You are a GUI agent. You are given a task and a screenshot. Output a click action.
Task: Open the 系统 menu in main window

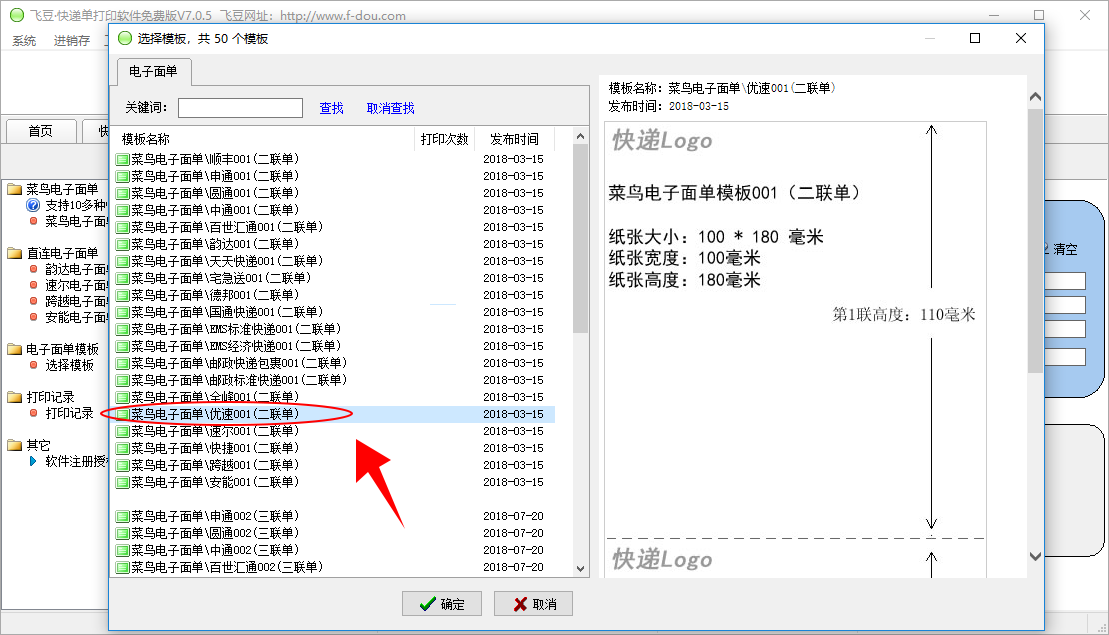point(24,41)
